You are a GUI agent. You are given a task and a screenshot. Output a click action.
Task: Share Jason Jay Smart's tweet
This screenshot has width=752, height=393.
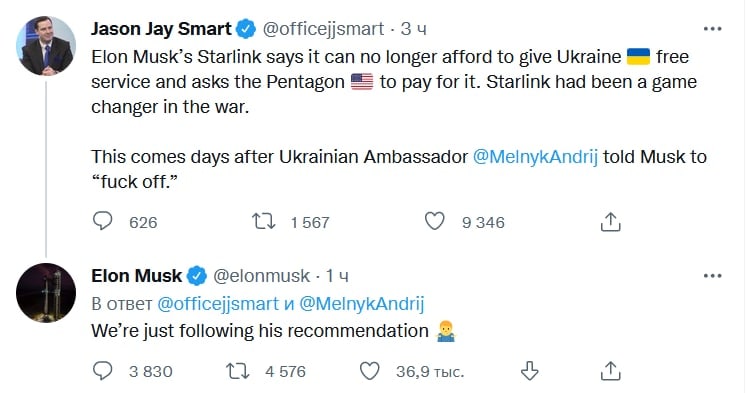(x=611, y=222)
